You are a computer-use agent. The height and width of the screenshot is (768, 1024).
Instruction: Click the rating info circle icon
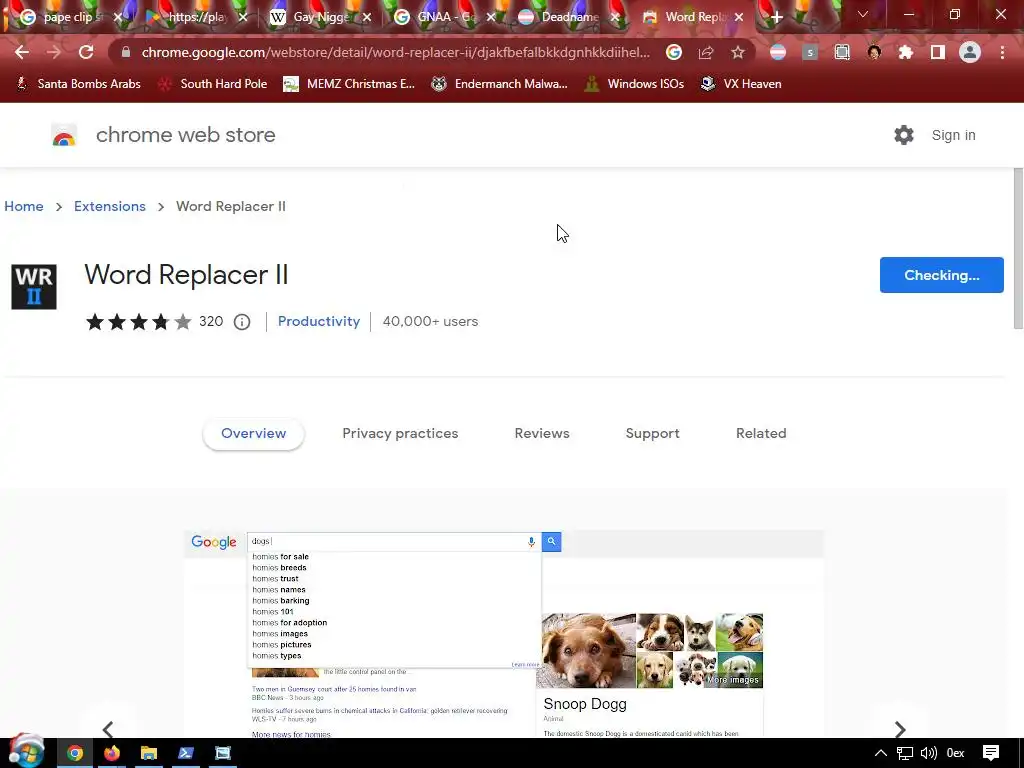(x=242, y=322)
